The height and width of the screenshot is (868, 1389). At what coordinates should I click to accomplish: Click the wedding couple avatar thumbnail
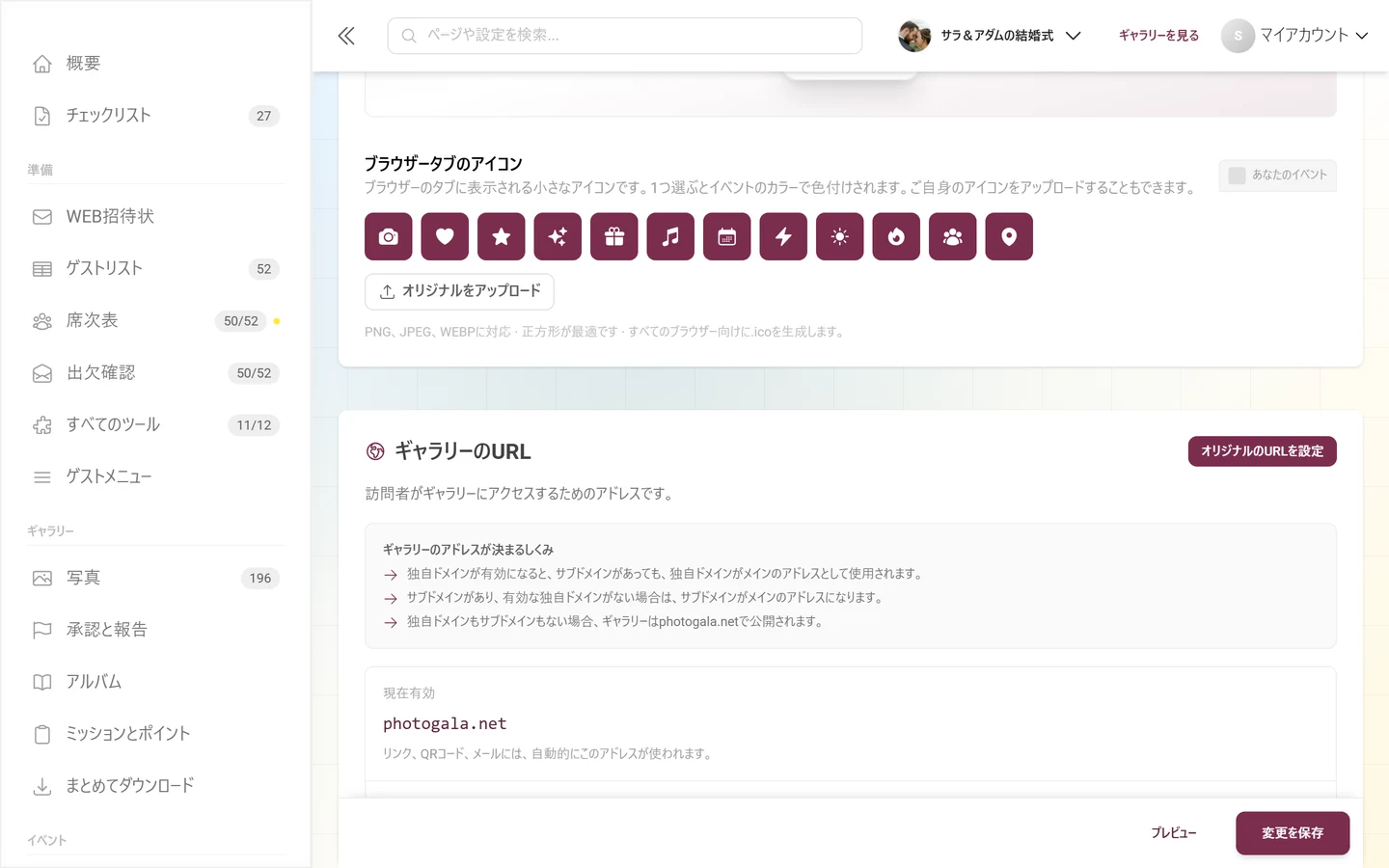914,36
